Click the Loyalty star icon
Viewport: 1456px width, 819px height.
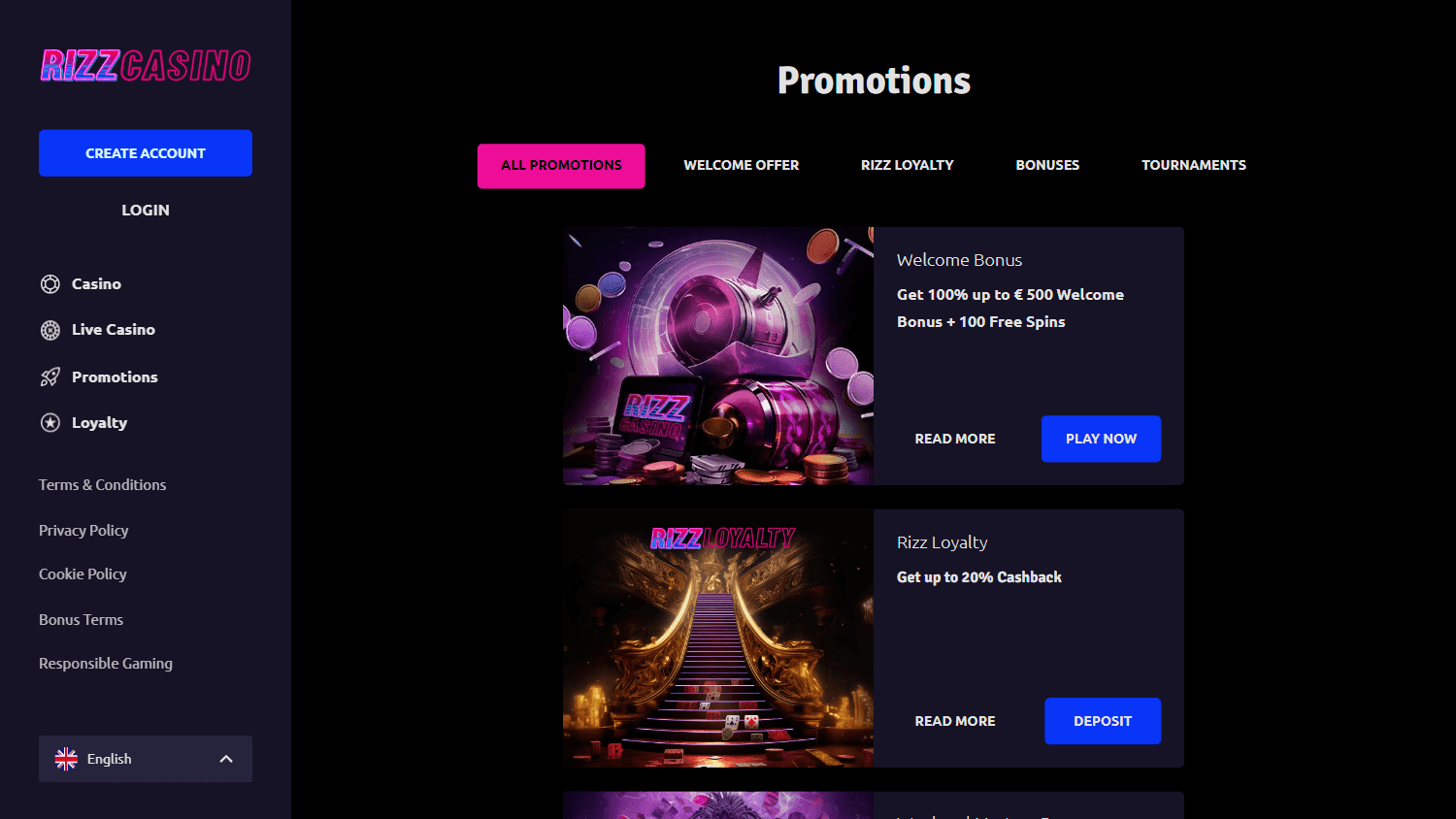pos(50,423)
